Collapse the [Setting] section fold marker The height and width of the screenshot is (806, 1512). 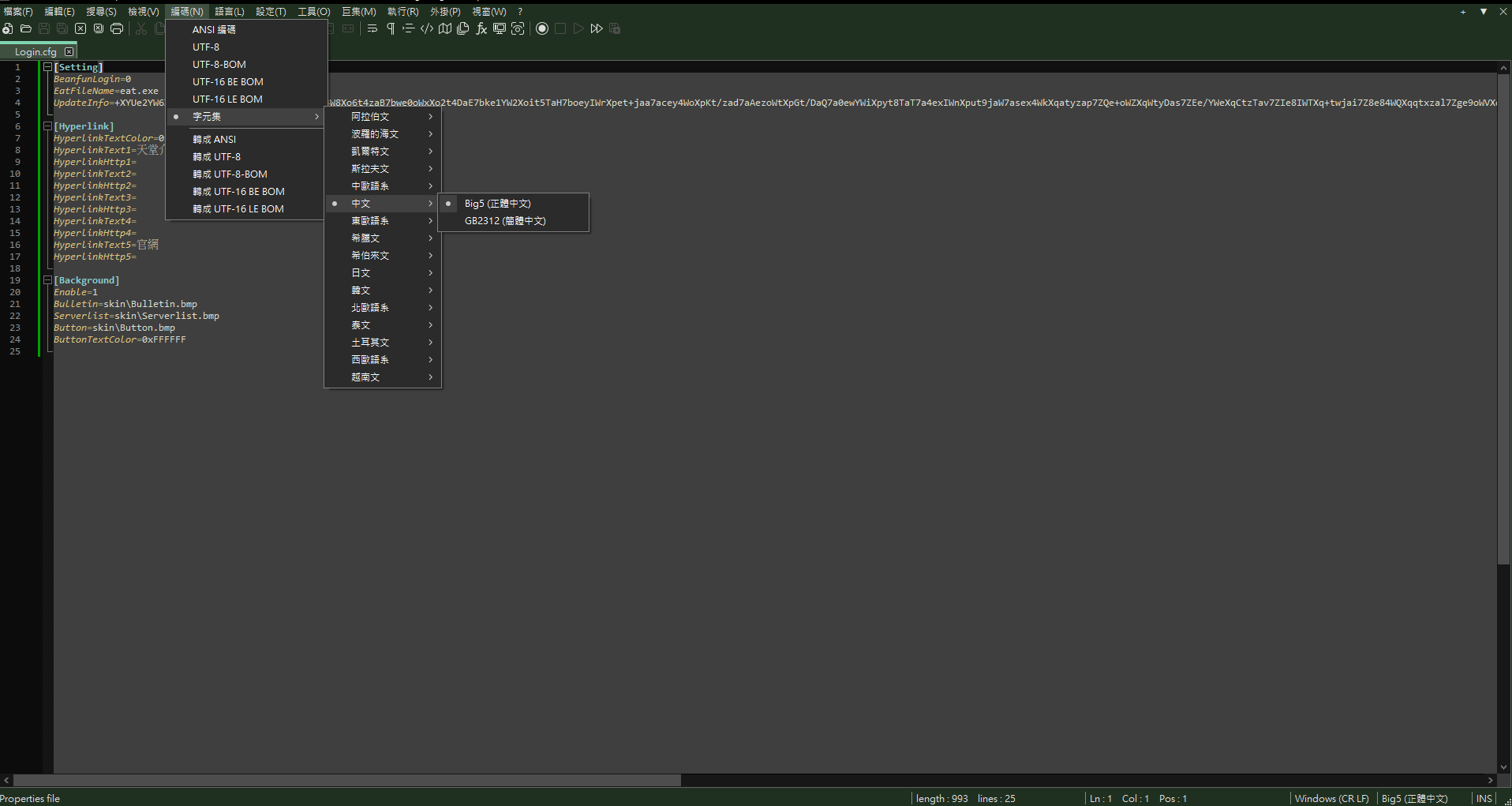click(x=47, y=67)
